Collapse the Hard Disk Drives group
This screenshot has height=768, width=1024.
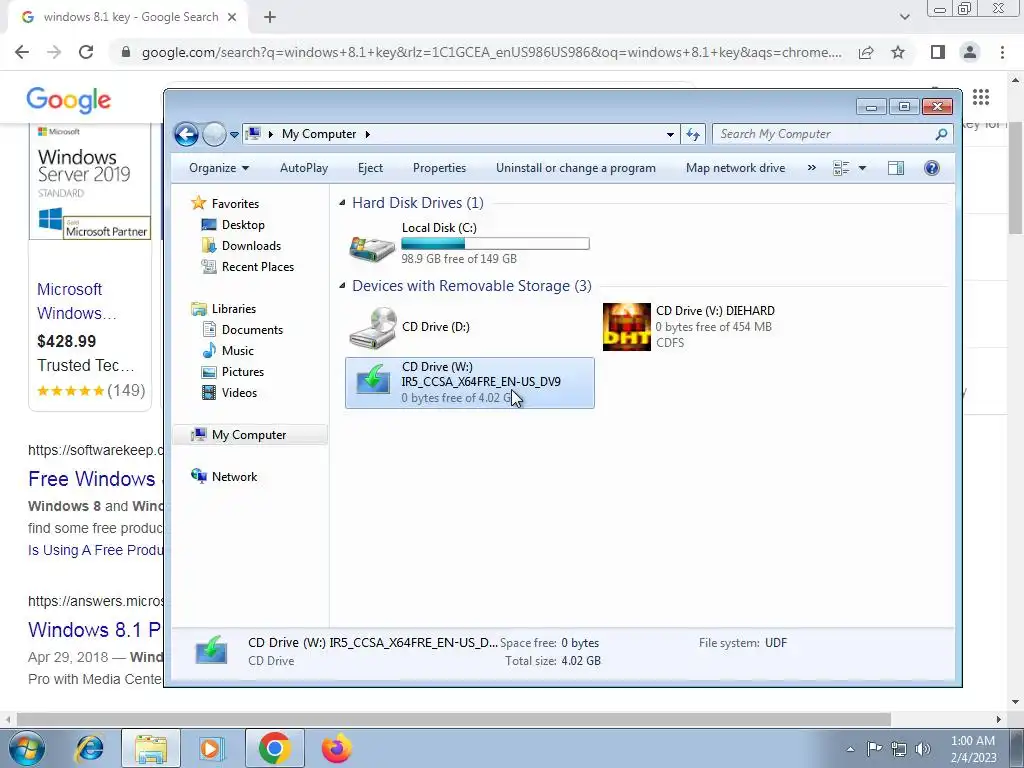[x=342, y=203]
